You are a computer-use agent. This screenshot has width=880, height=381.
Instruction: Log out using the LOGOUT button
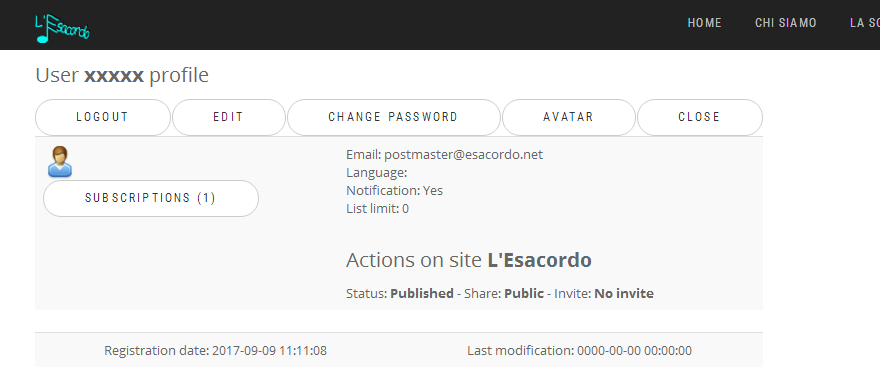pos(103,117)
